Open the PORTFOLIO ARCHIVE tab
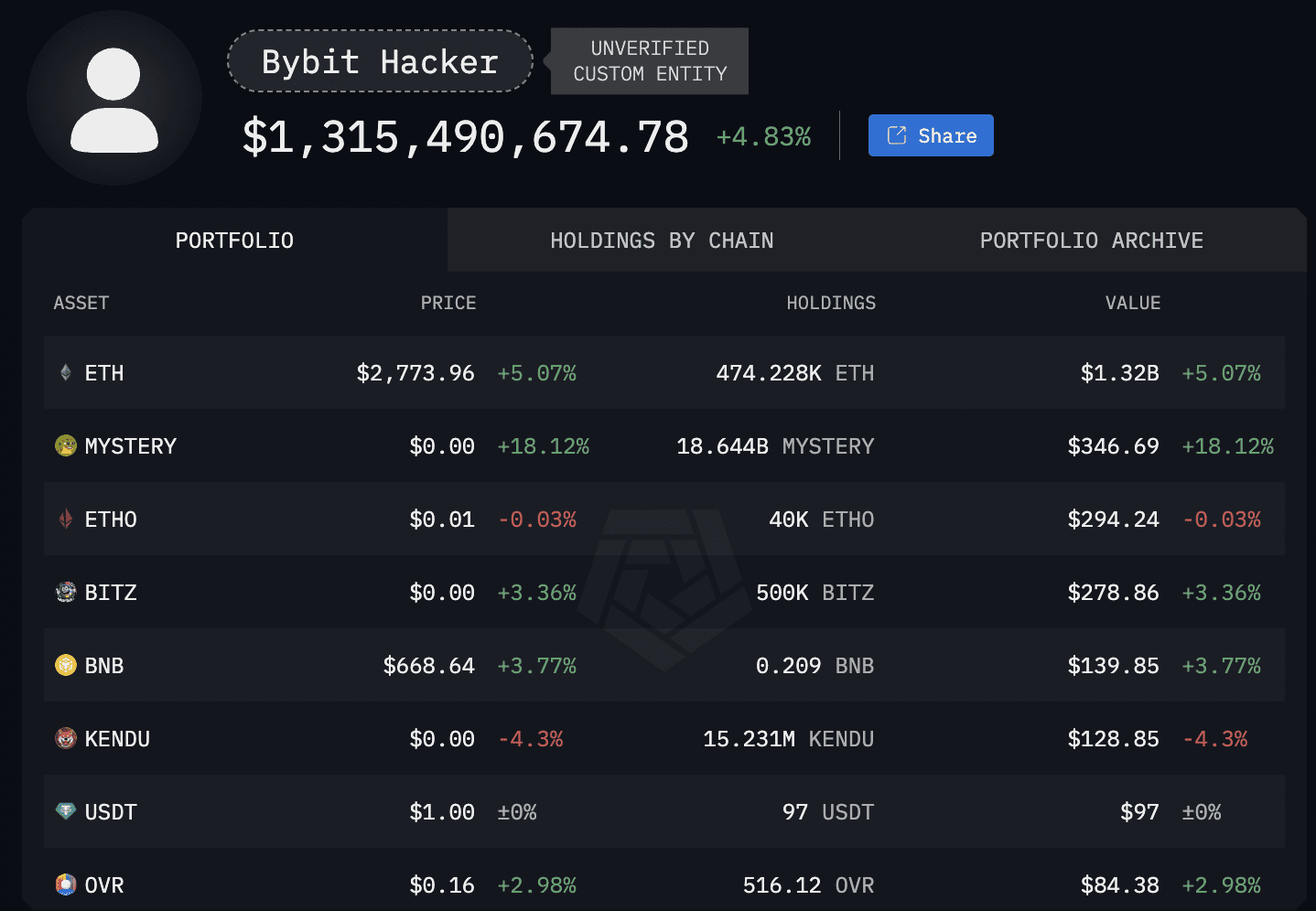 1091,240
